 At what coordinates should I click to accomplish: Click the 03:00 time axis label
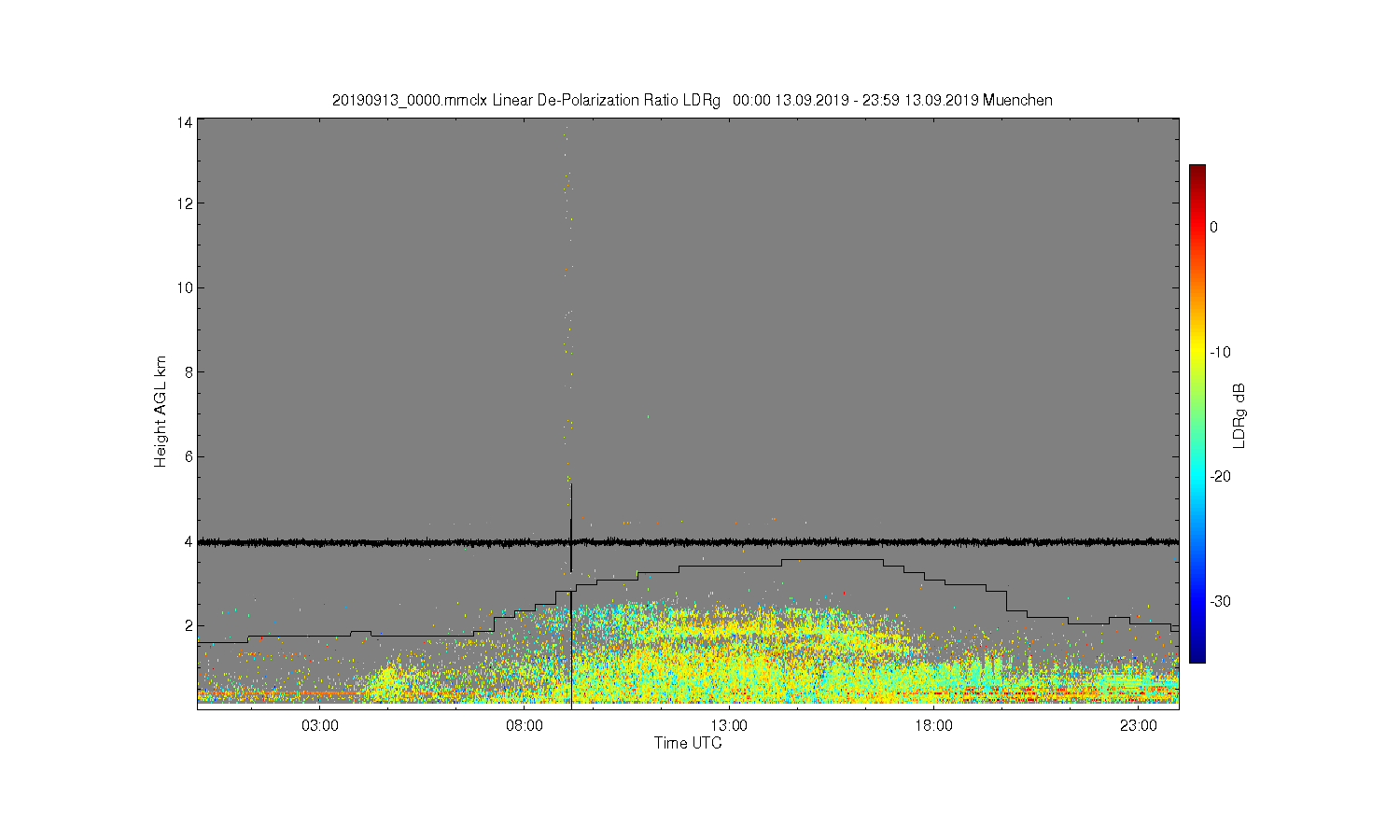[x=320, y=725]
